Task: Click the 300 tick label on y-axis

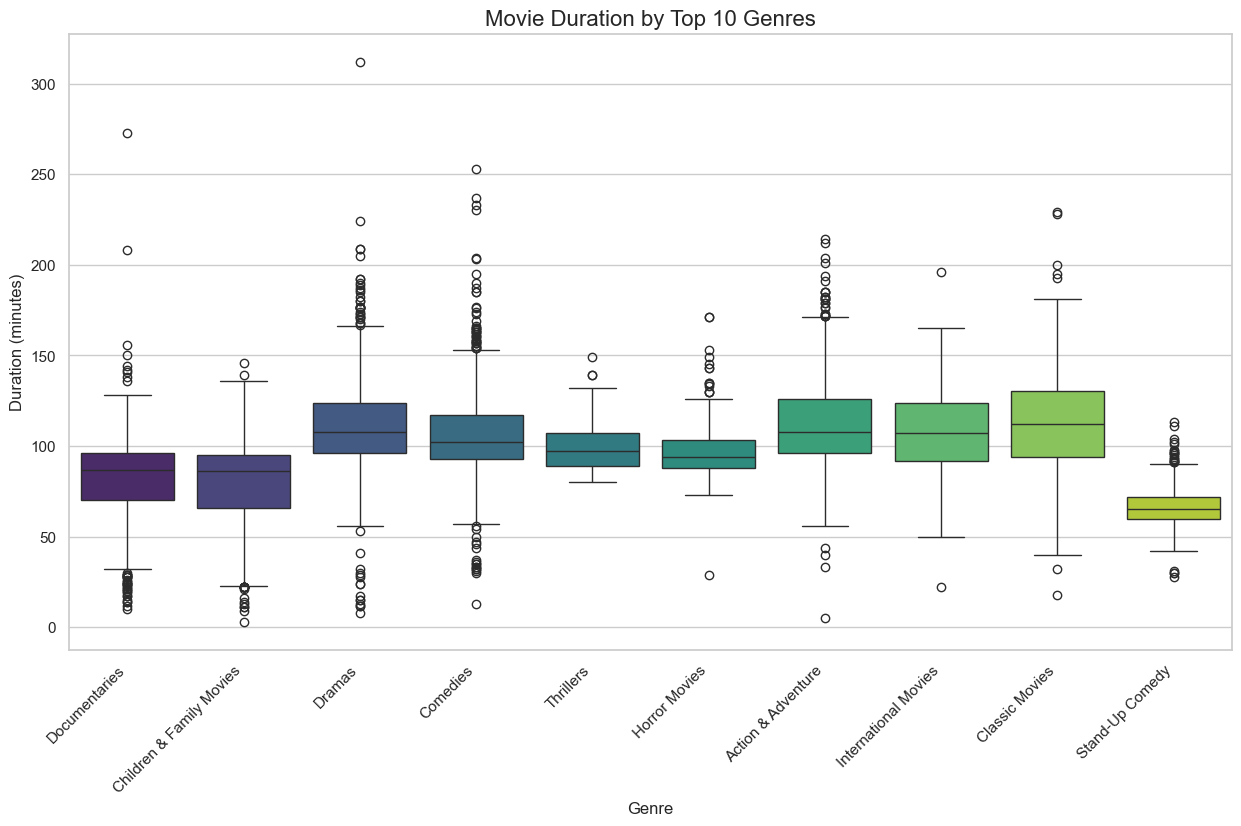Action: pos(43,85)
